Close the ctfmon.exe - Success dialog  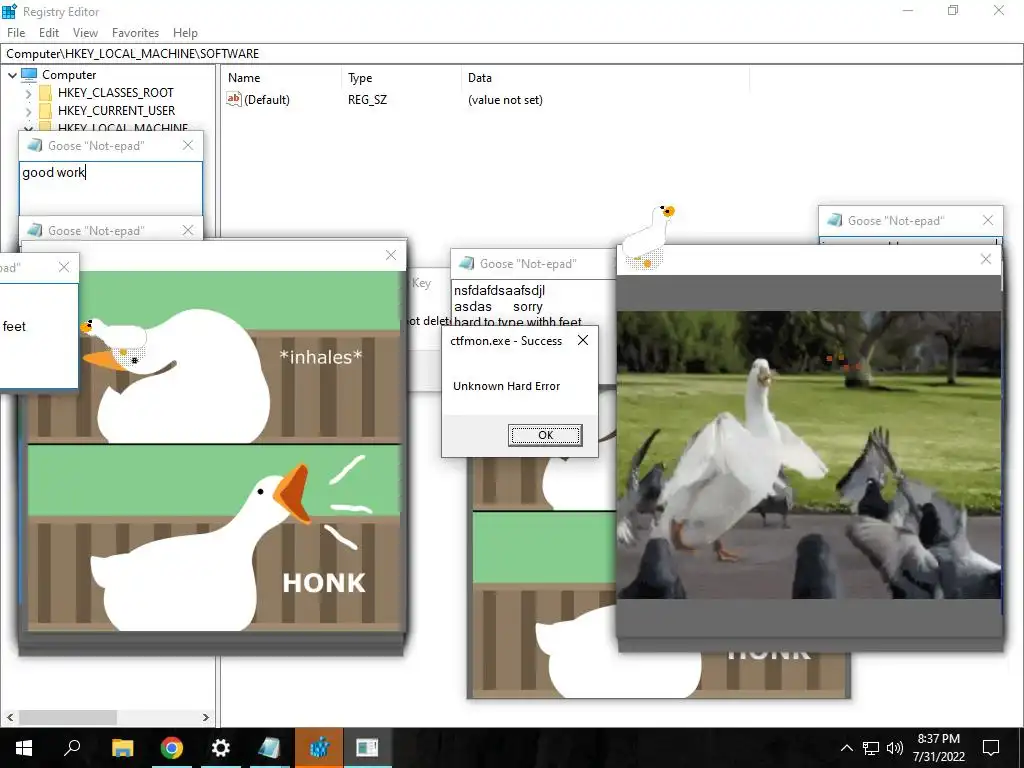click(x=583, y=340)
